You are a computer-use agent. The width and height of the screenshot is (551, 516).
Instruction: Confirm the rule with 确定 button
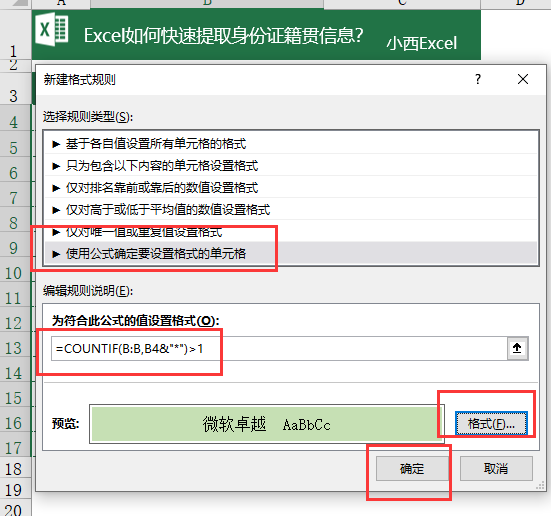click(x=412, y=469)
